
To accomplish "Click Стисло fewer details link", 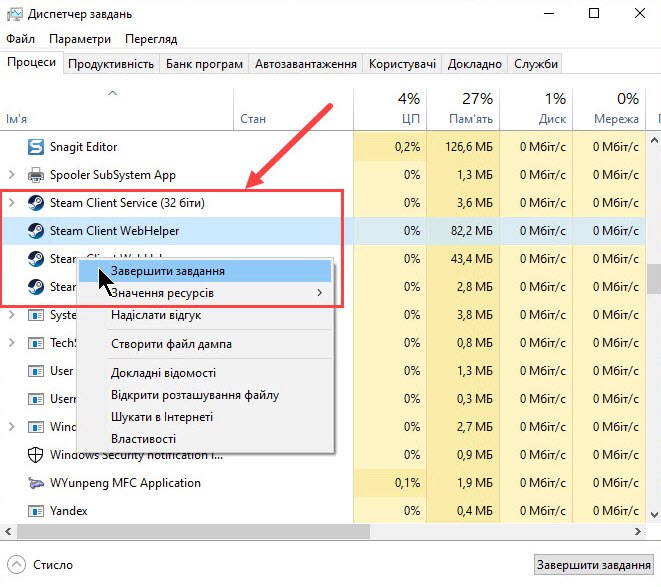I will coord(53,565).
